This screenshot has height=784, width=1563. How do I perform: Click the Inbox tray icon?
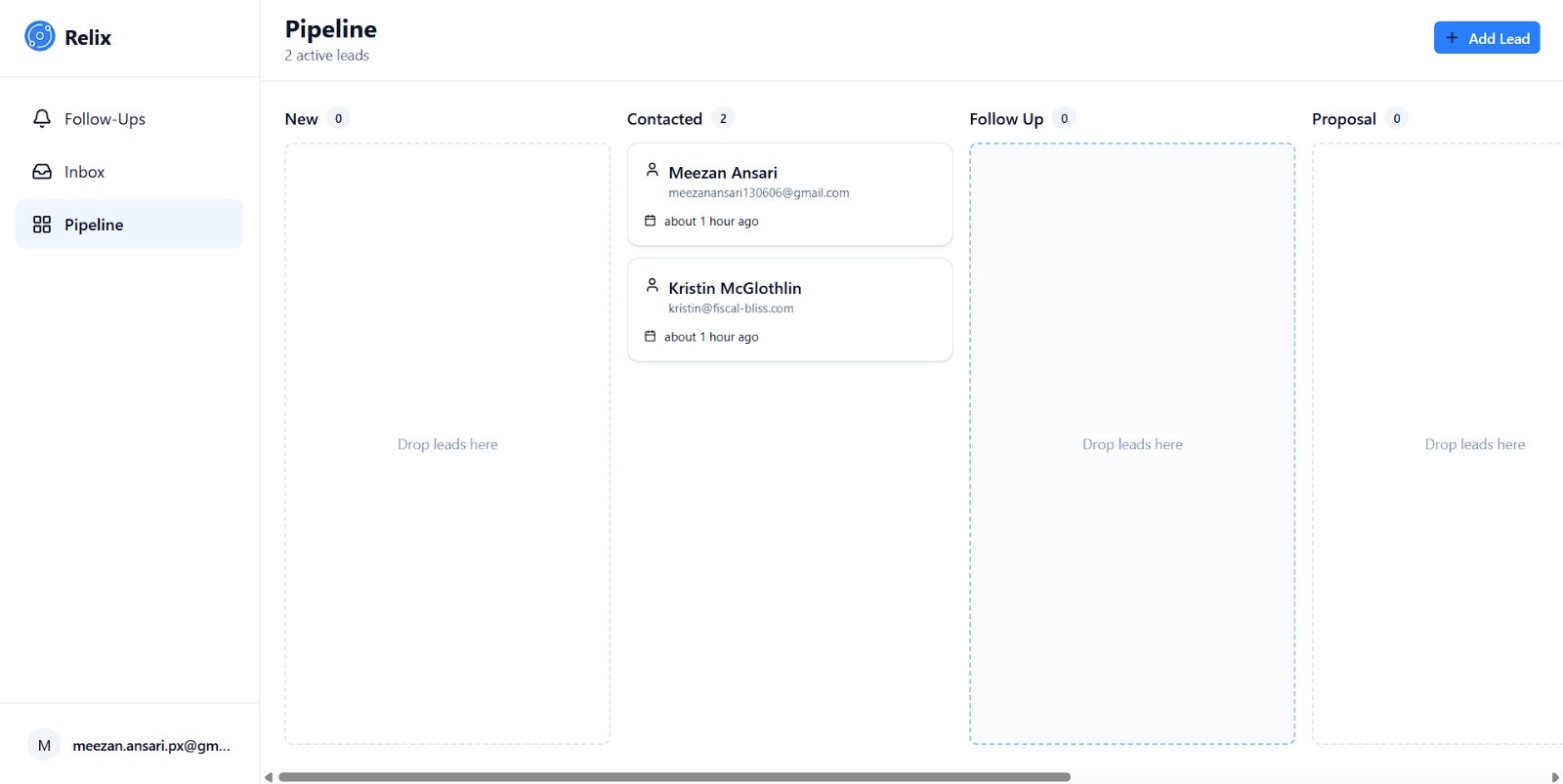42,172
